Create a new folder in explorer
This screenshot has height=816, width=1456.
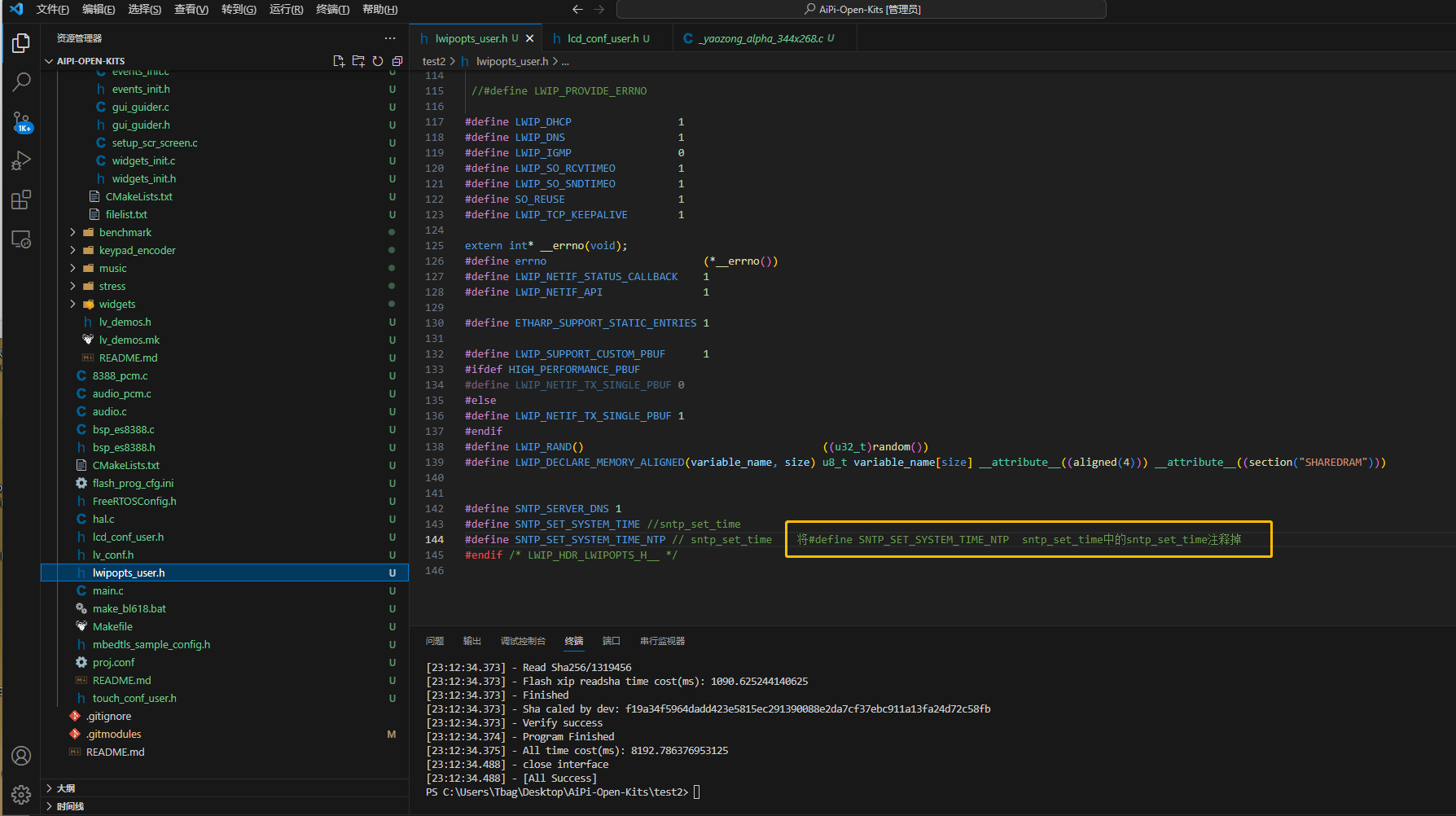pyautogui.click(x=358, y=61)
